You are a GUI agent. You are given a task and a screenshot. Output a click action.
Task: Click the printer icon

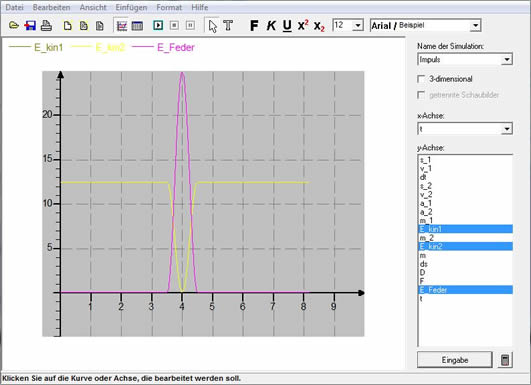click(x=46, y=25)
